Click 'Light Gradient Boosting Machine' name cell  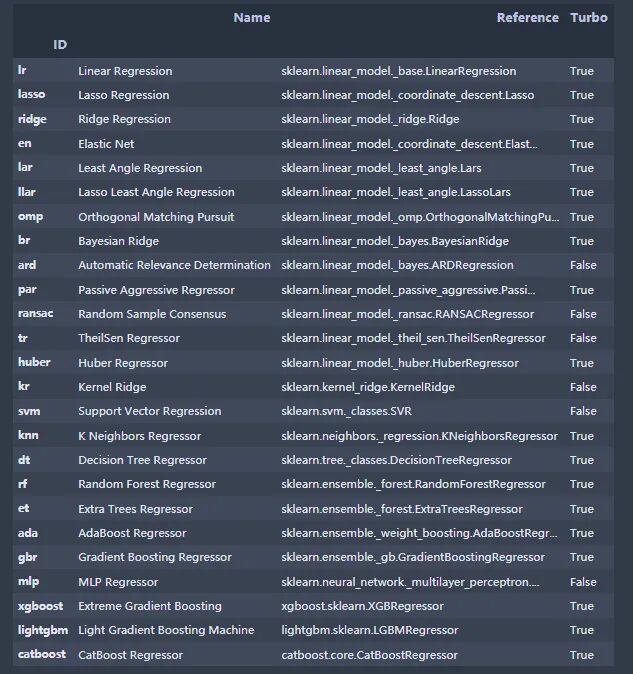pyautogui.click(x=166, y=631)
